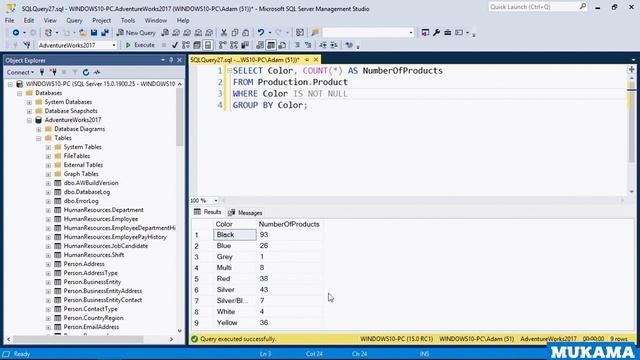Open the File menu

tap(9, 20)
